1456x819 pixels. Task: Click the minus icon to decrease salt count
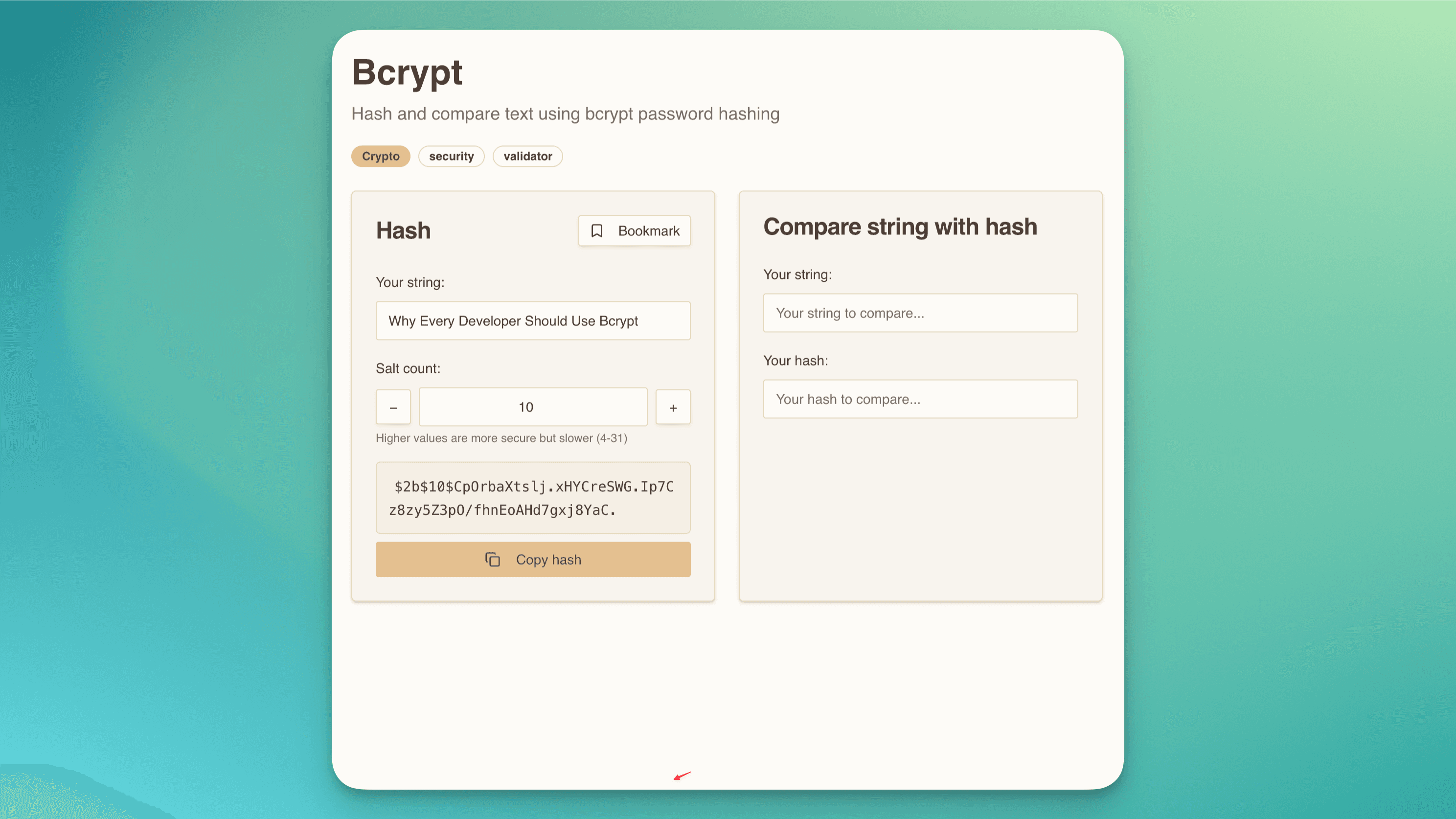coord(393,407)
